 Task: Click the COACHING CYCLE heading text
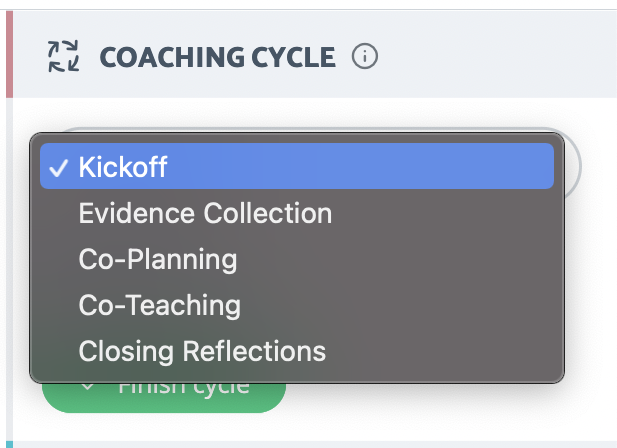click(218, 57)
